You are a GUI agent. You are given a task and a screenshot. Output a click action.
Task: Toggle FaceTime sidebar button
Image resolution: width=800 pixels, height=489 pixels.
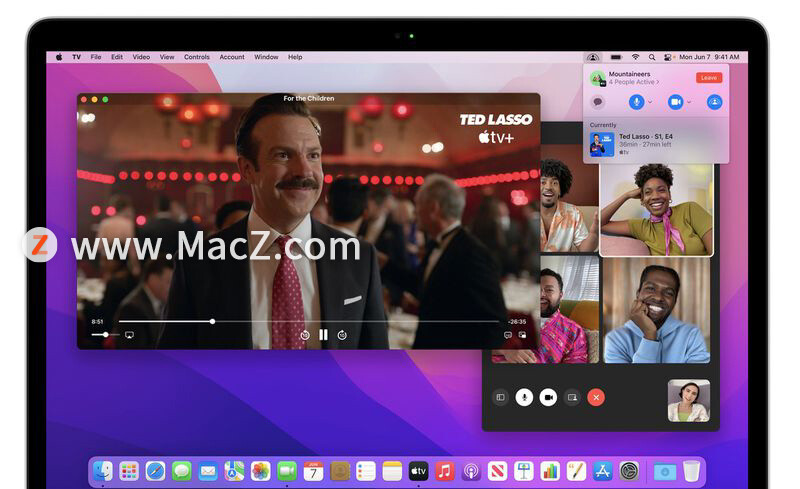click(x=501, y=397)
